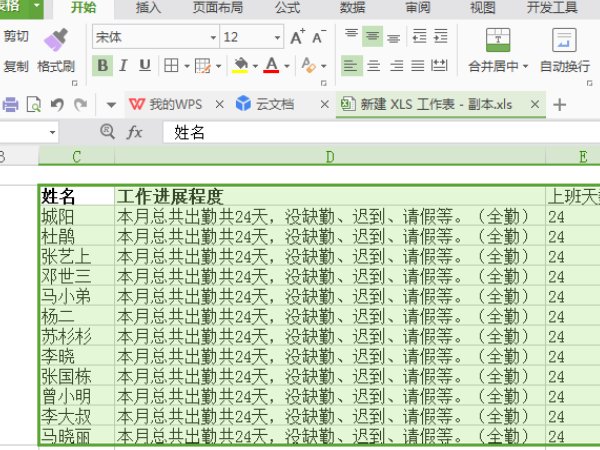Open 合并居中 dropdown arrow
The height and width of the screenshot is (450, 600).
point(525,67)
